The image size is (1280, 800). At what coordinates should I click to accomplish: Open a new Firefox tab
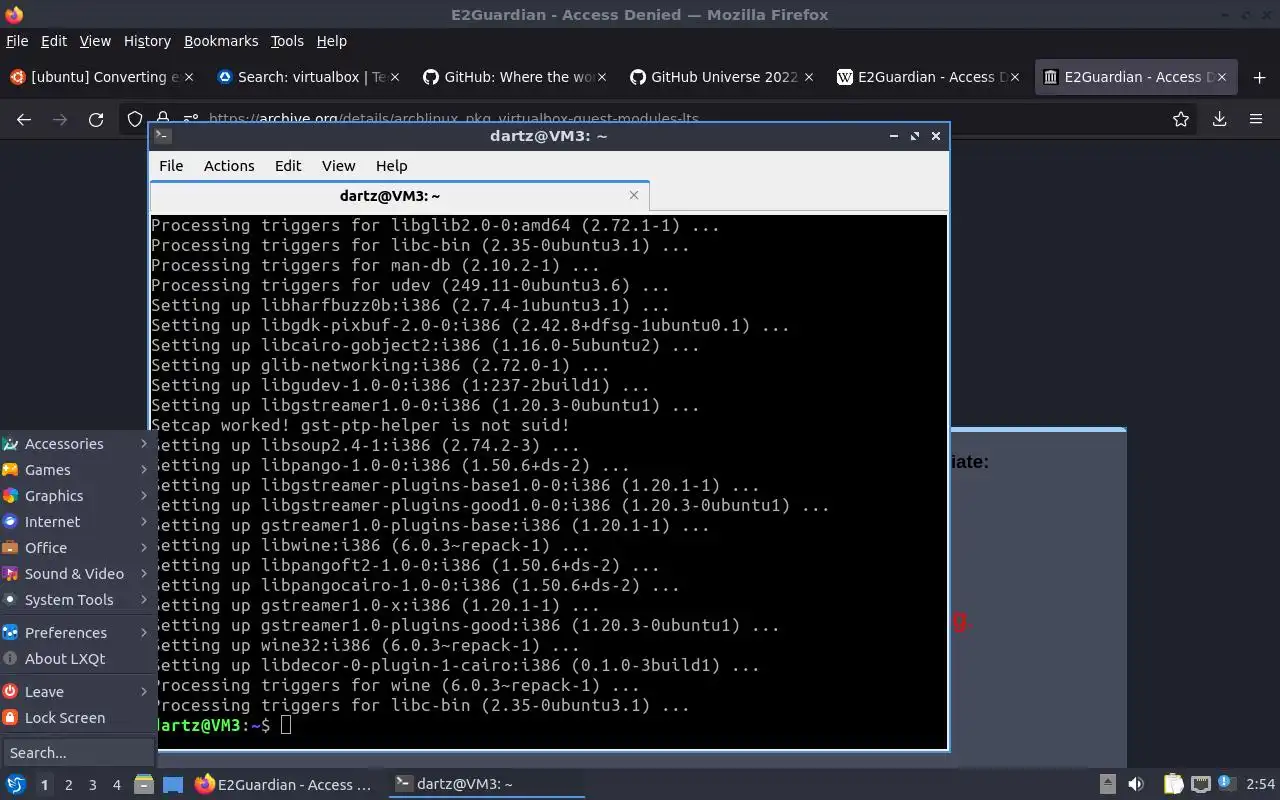[x=1259, y=77]
